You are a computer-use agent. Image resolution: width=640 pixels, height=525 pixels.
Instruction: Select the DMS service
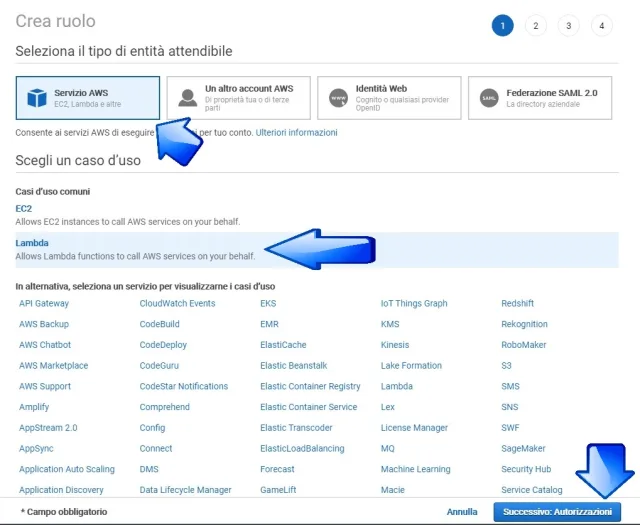point(149,469)
